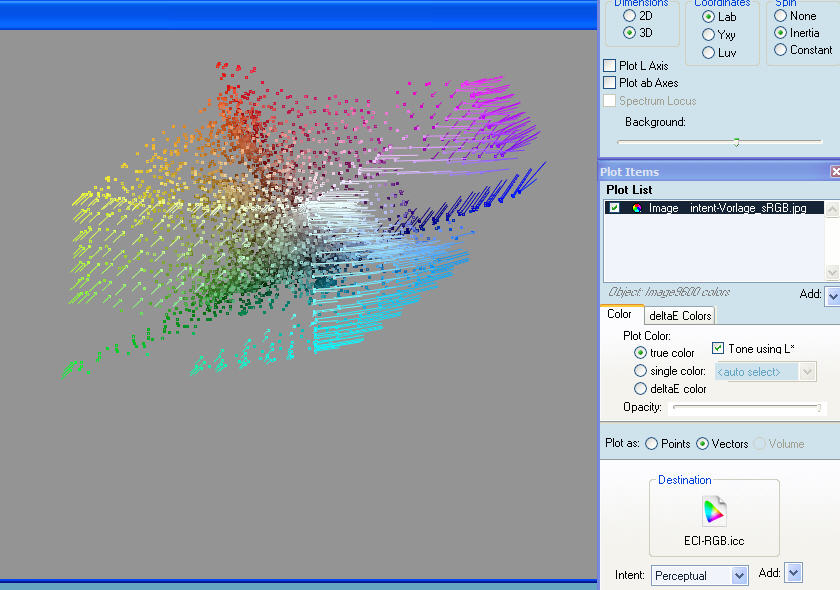Image resolution: width=840 pixels, height=590 pixels.
Task: Choose Yxy coordinates option
Action: pyautogui.click(x=709, y=35)
